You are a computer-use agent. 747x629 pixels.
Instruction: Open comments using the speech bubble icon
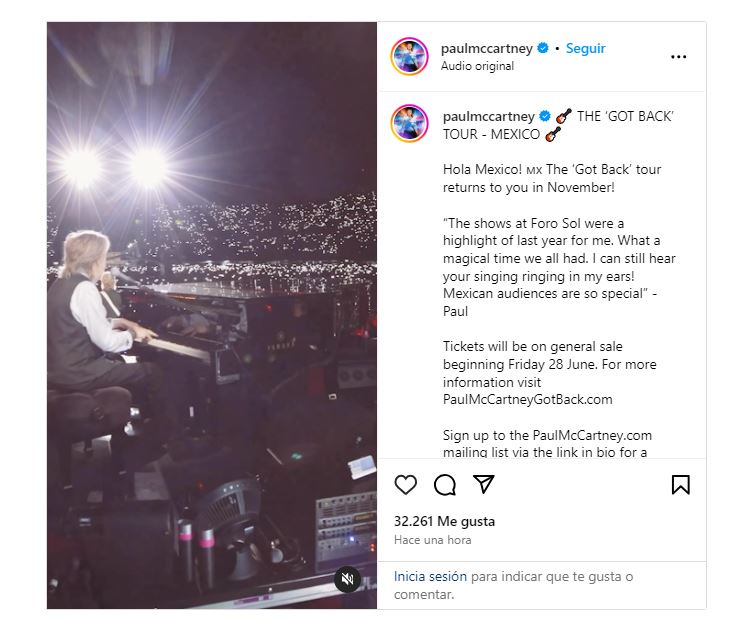coord(445,485)
